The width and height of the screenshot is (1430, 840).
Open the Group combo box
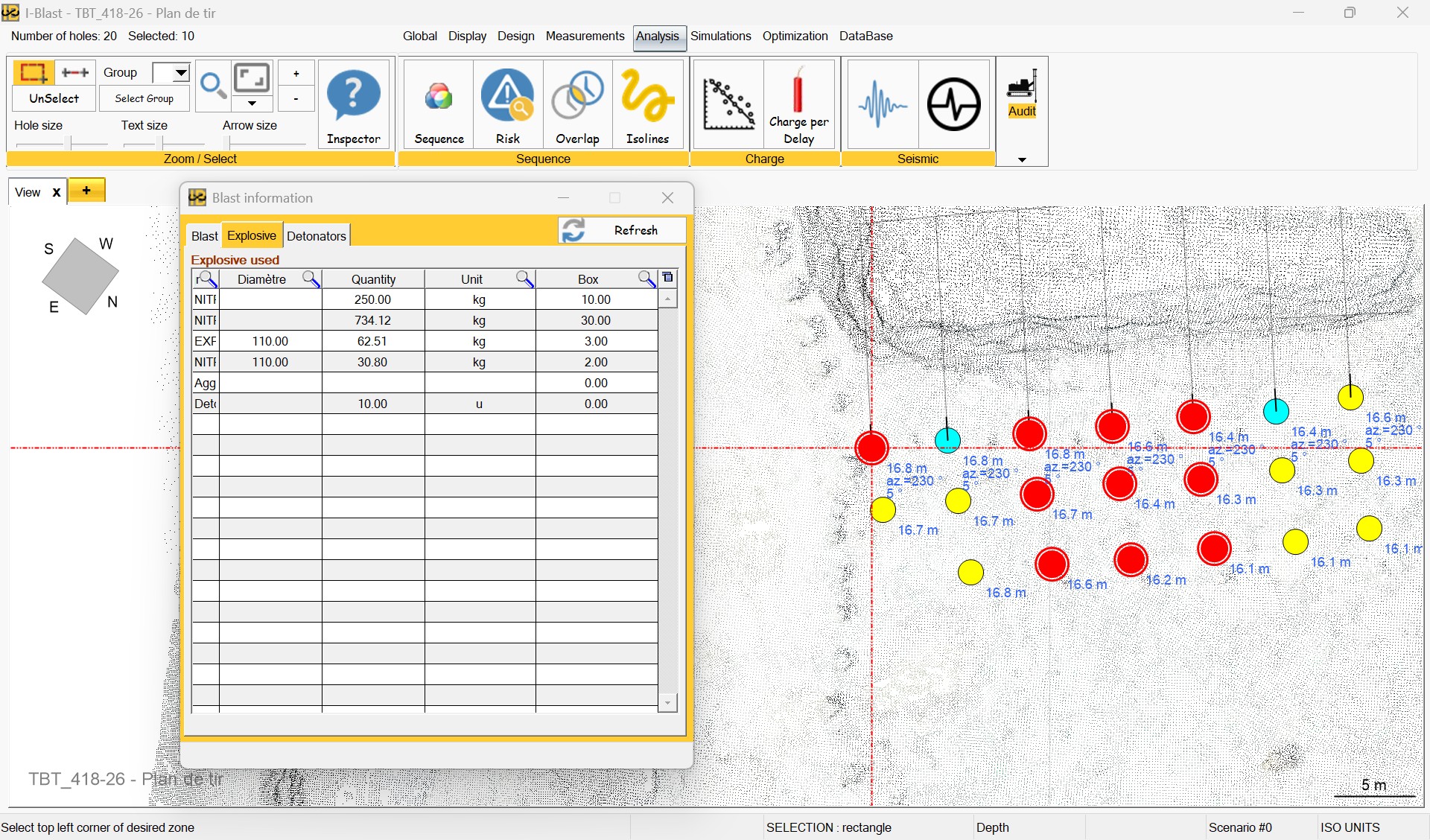[x=180, y=72]
